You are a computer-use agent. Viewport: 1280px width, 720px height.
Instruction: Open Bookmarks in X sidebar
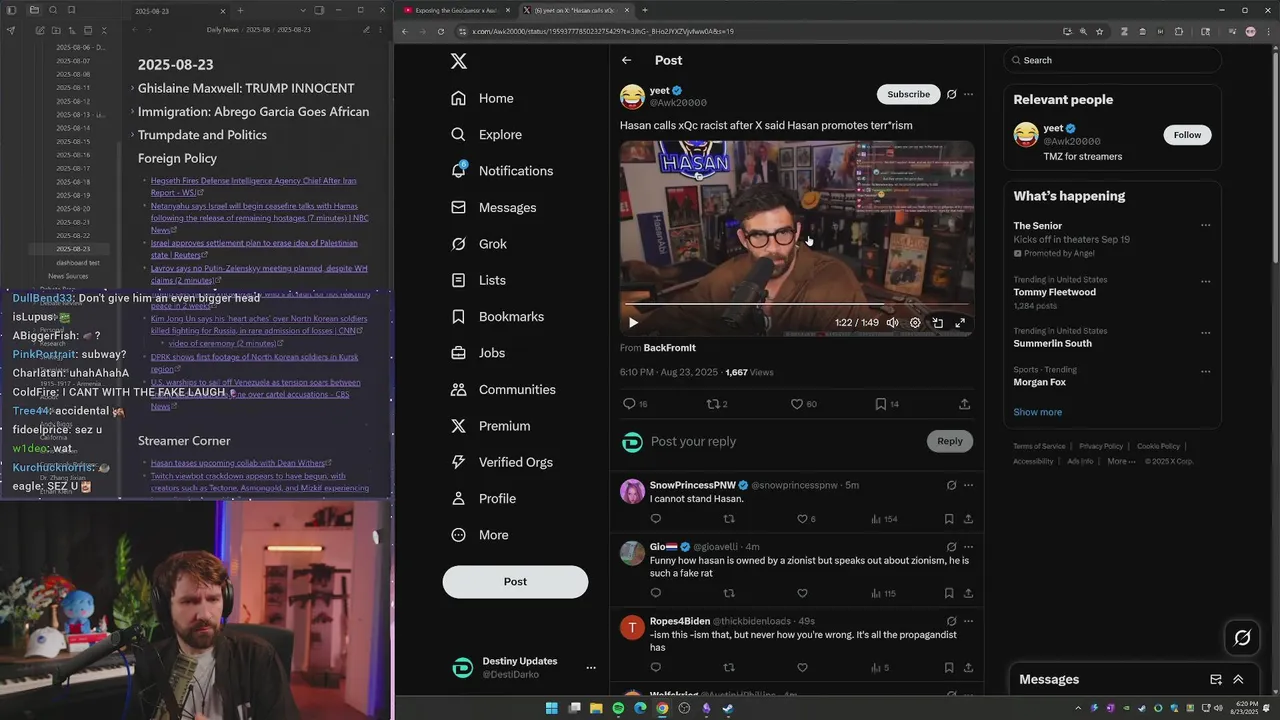(497, 316)
